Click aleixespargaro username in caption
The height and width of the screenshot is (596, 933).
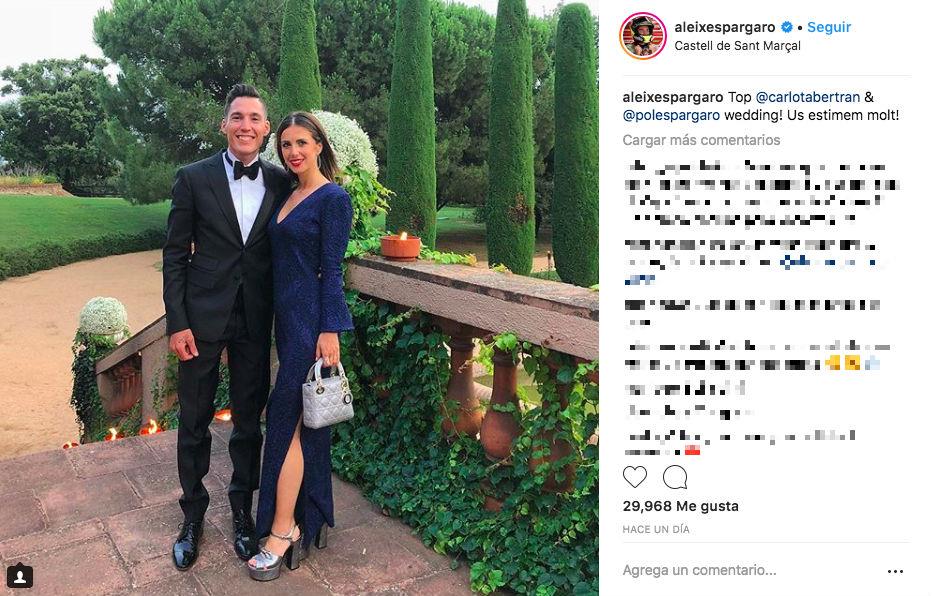click(673, 98)
